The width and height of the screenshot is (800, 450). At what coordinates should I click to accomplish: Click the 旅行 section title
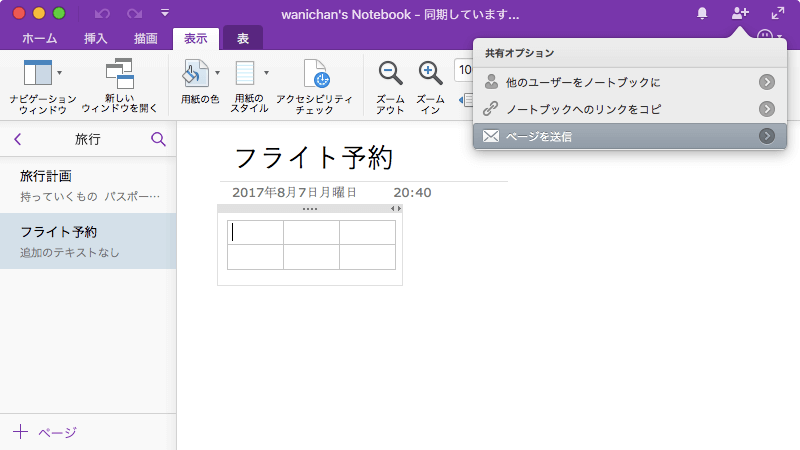point(88,139)
